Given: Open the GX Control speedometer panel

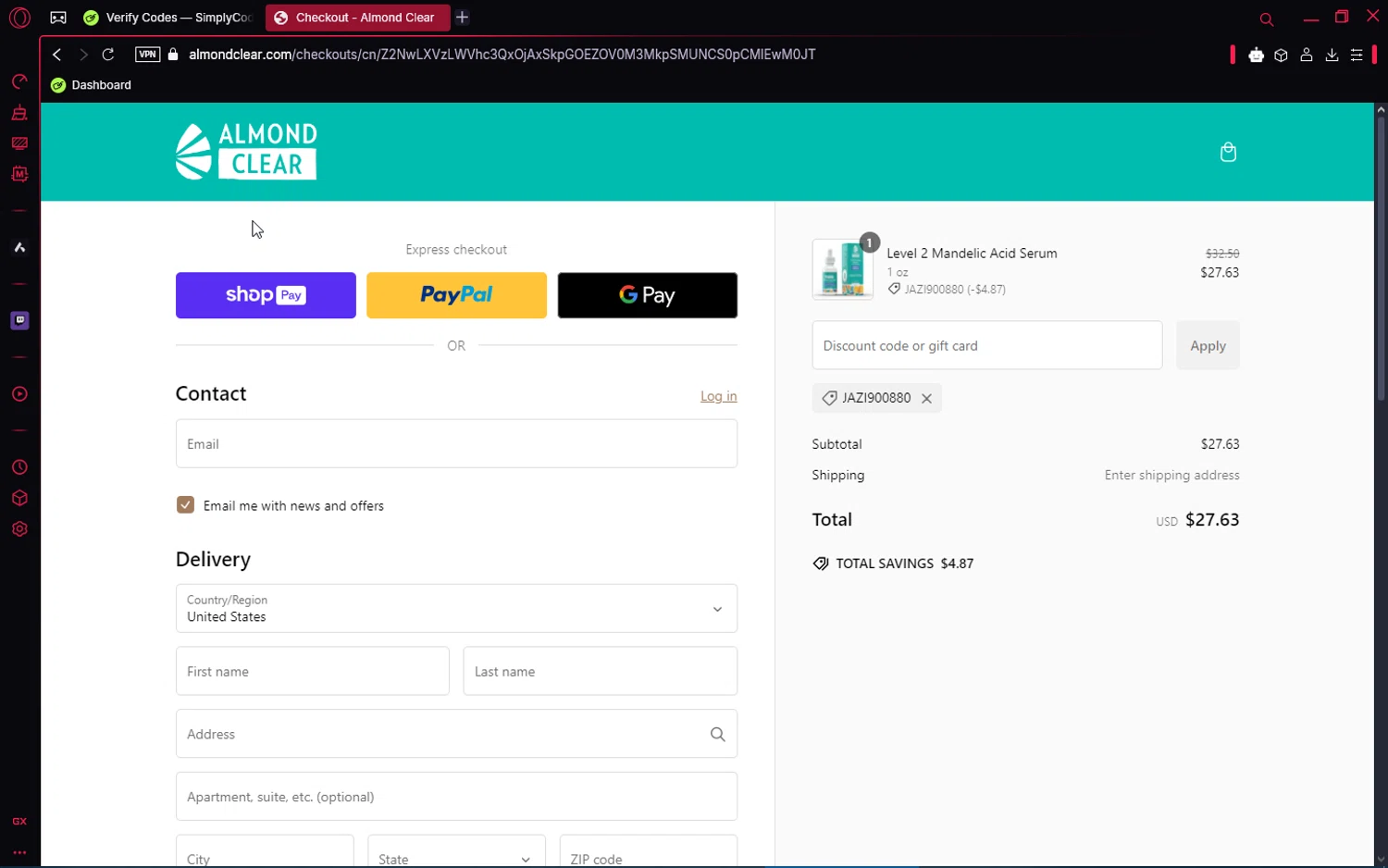Looking at the screenshot, I should tap(19, 82).
